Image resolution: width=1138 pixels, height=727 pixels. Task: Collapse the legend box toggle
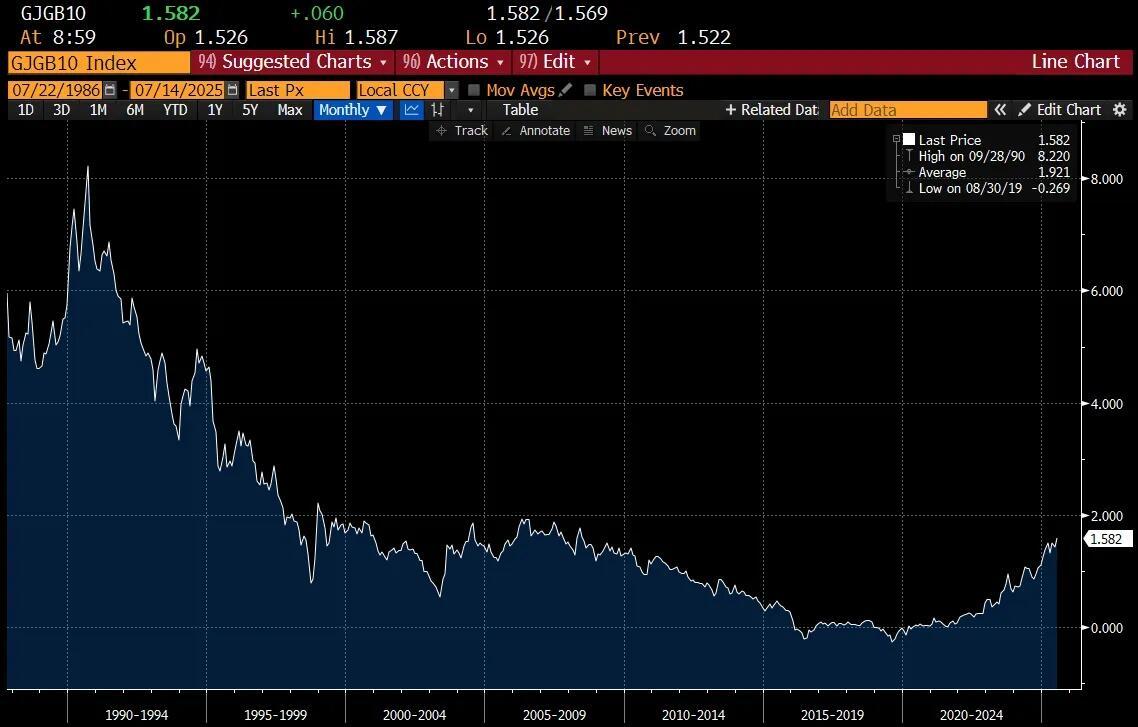coord(897,140)
